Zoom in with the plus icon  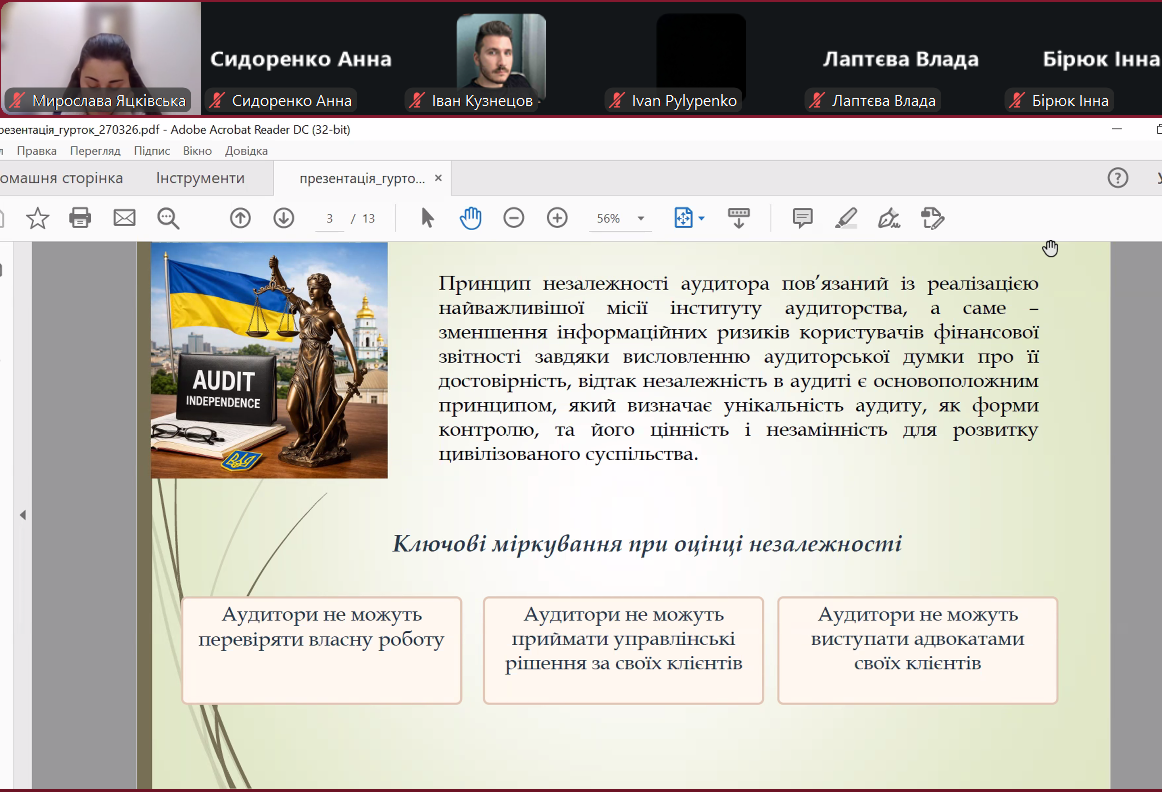pyautogui.click(x=557, y=218)
